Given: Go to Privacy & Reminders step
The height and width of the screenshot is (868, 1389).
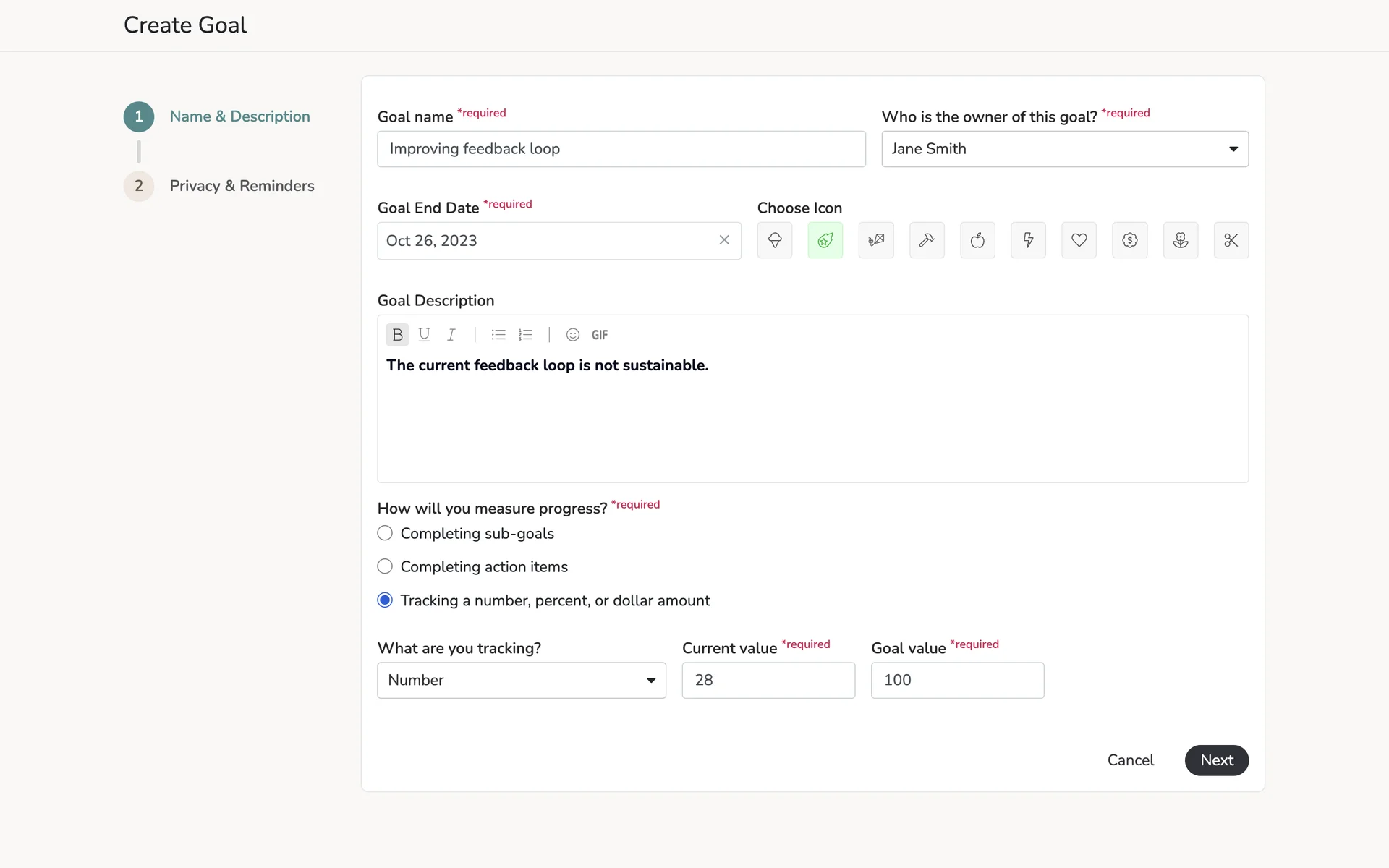Looking at the screenshot, I should [x=242, y=186].
